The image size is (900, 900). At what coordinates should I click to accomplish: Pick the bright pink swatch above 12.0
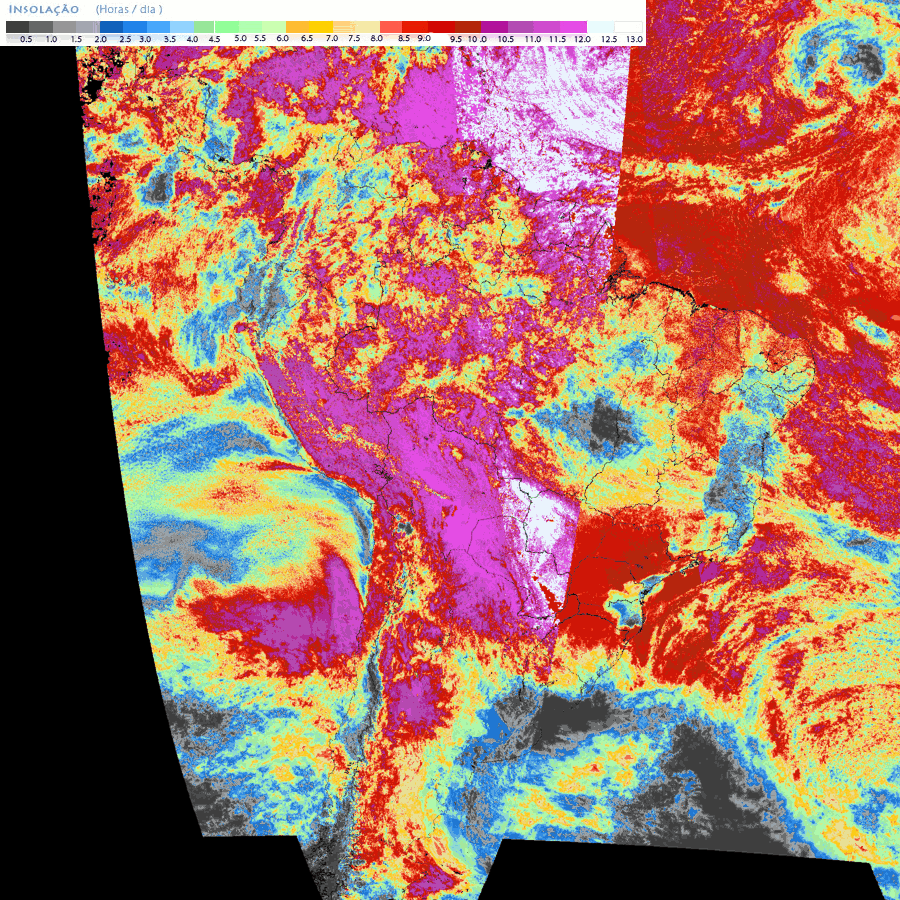point(573,27)
